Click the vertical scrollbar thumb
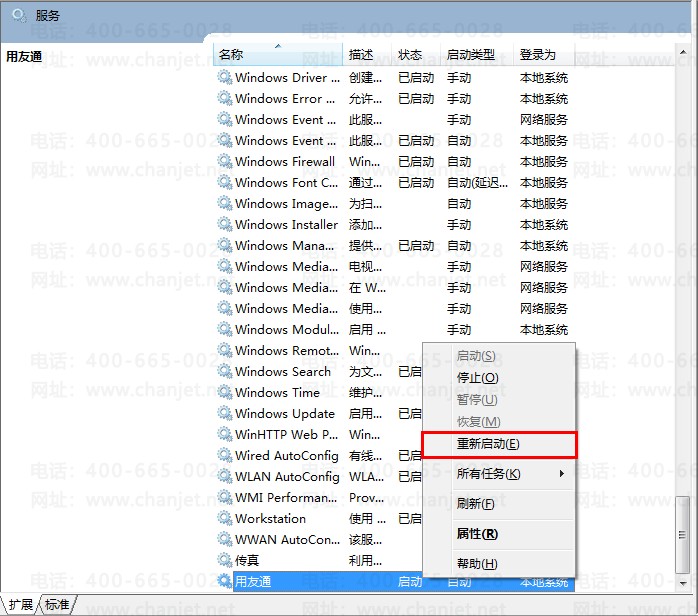Viewport: 698px width, 616px height. [x=682, y=535]
